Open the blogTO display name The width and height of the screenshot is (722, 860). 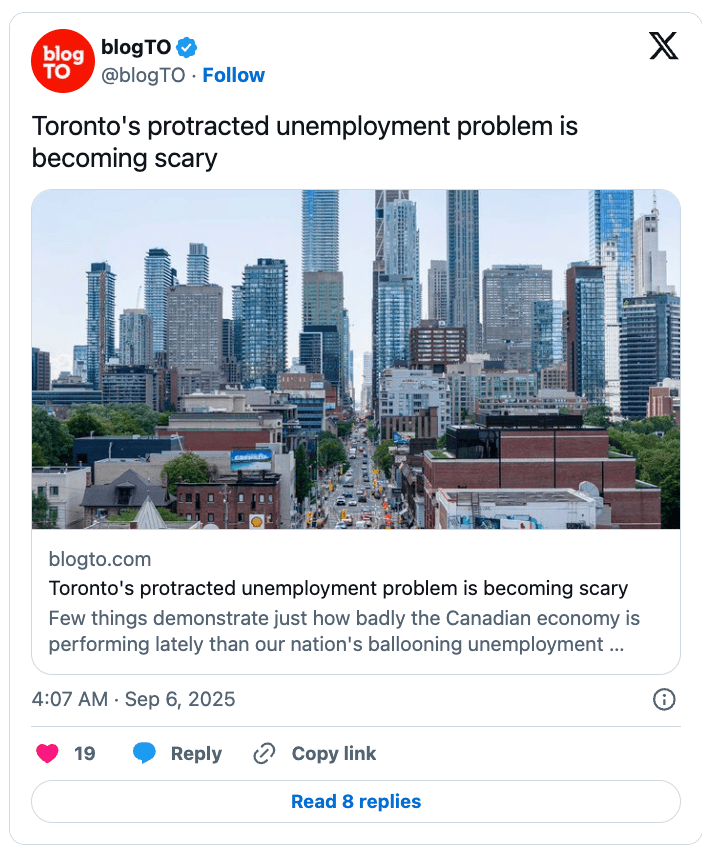coord(136,47)
